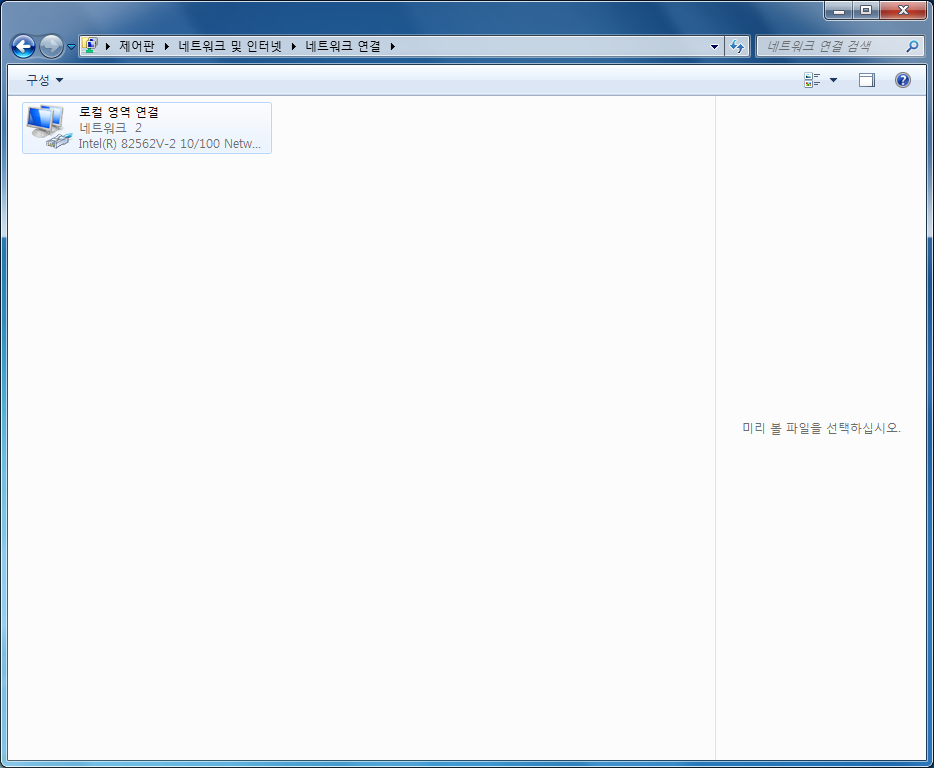Image resolution: width=934 pixels, height=768 pixels.
Task: Click the search magnifier icon
Action: [x=912, y=46]
